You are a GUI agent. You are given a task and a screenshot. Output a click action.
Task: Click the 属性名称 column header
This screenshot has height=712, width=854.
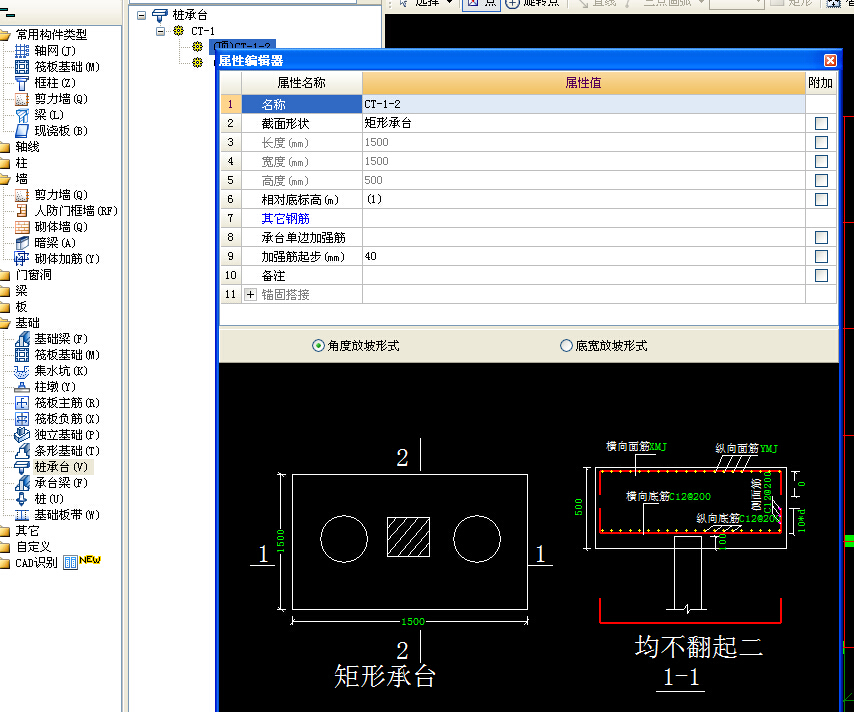click(302, 83)
